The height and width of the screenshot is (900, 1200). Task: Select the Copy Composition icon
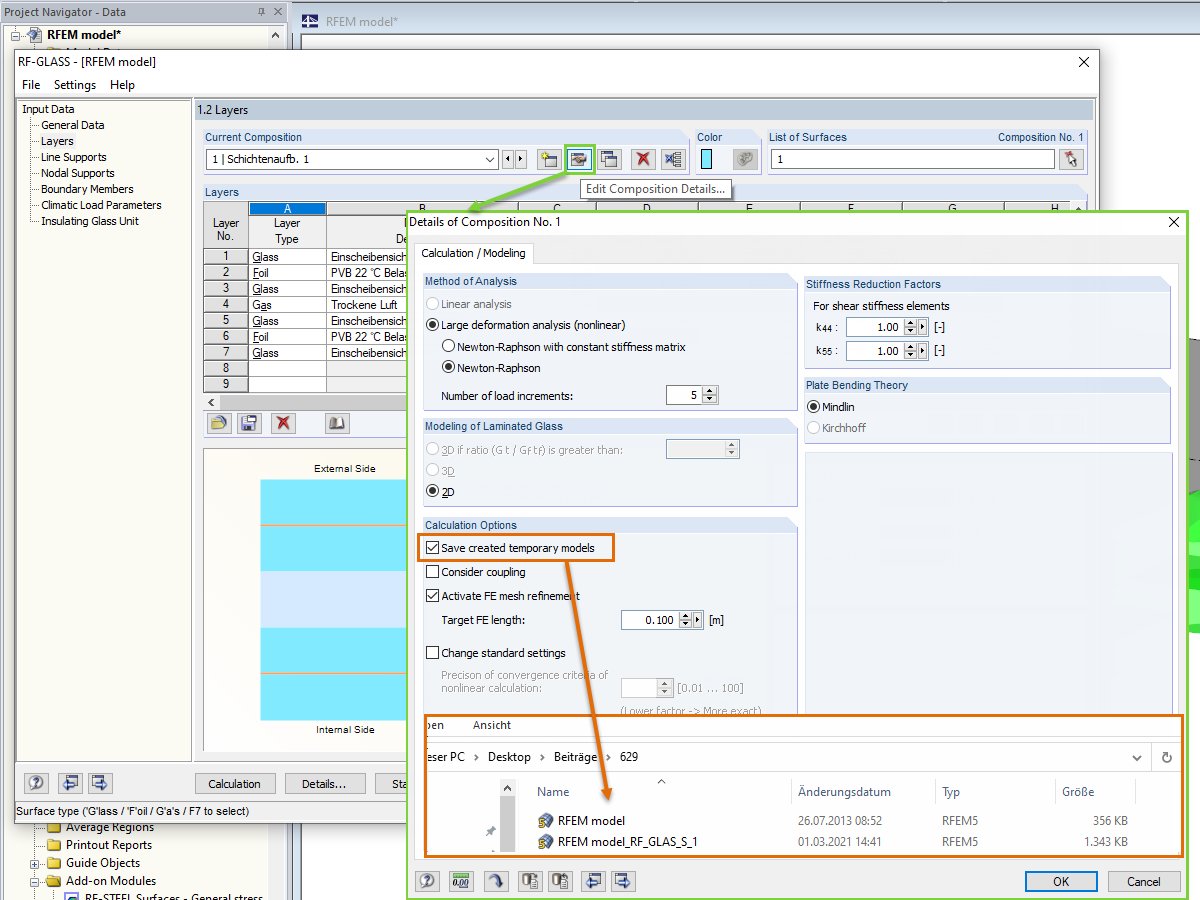[610, 159]
